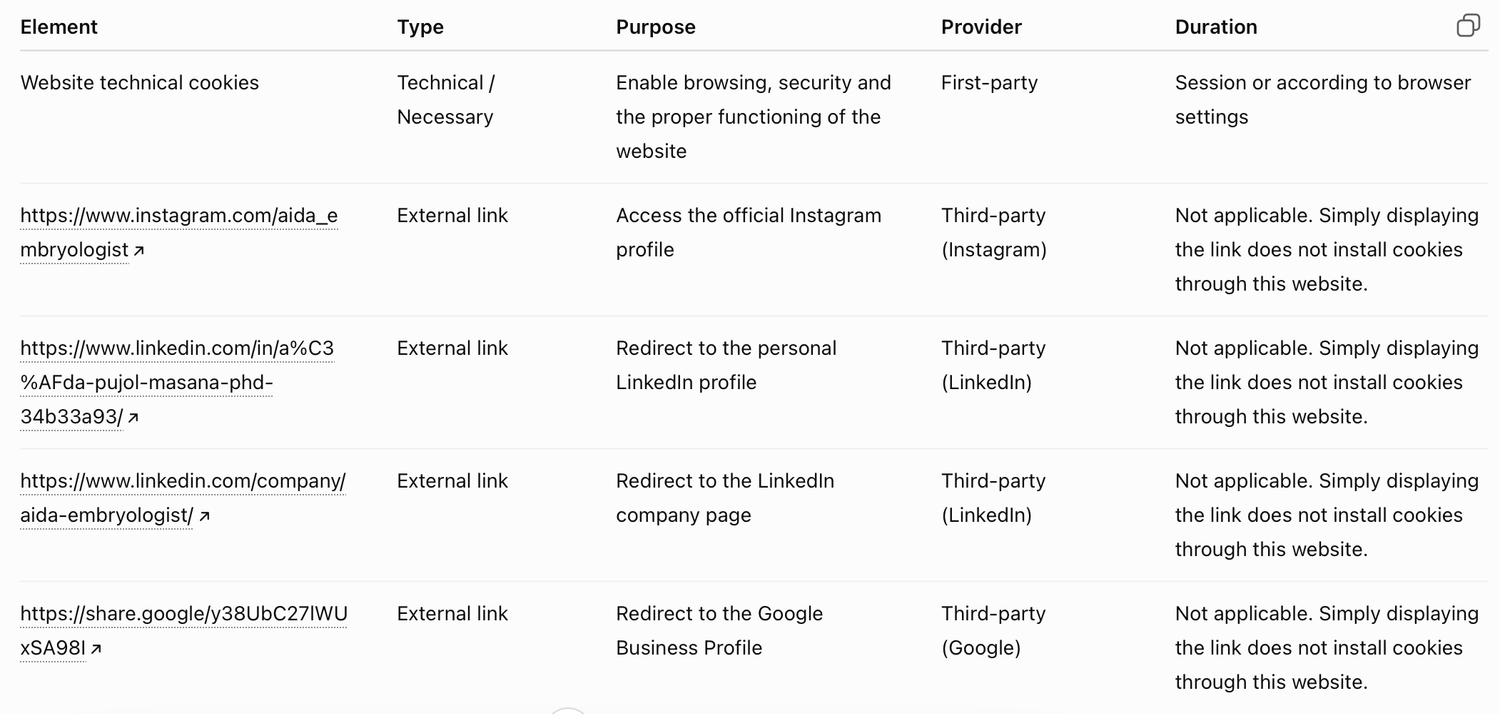Click the Website technical cookies cell
Screen dimensions: 1500x714
coord(140,83)
